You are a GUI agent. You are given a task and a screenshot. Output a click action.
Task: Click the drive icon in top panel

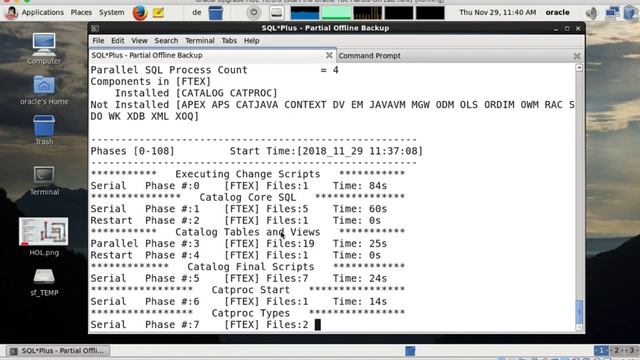276,13
